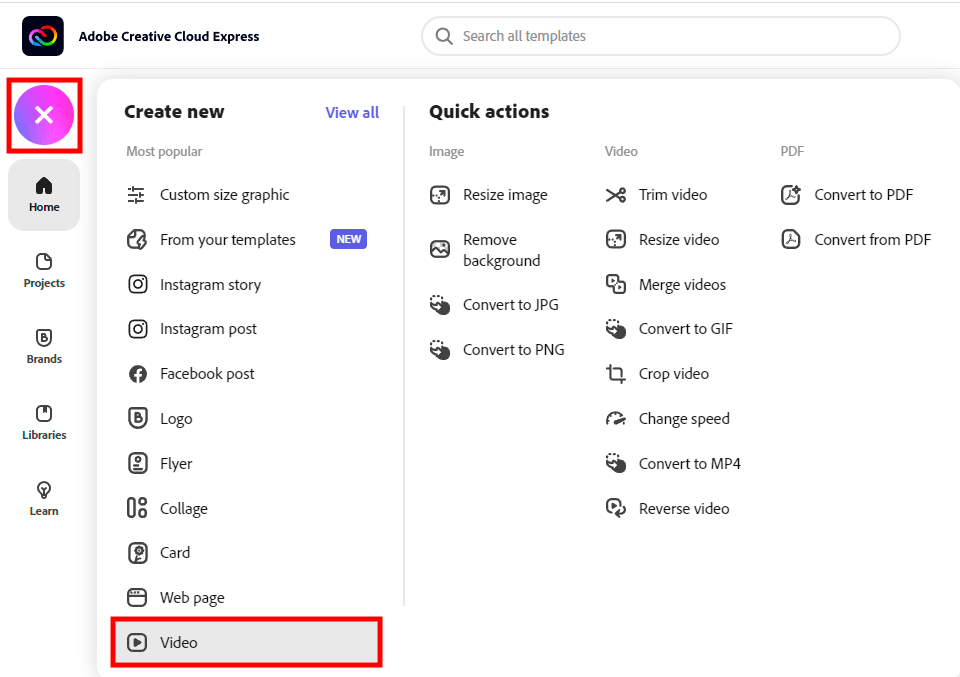Open Reverse video quick action

[684, 508]
